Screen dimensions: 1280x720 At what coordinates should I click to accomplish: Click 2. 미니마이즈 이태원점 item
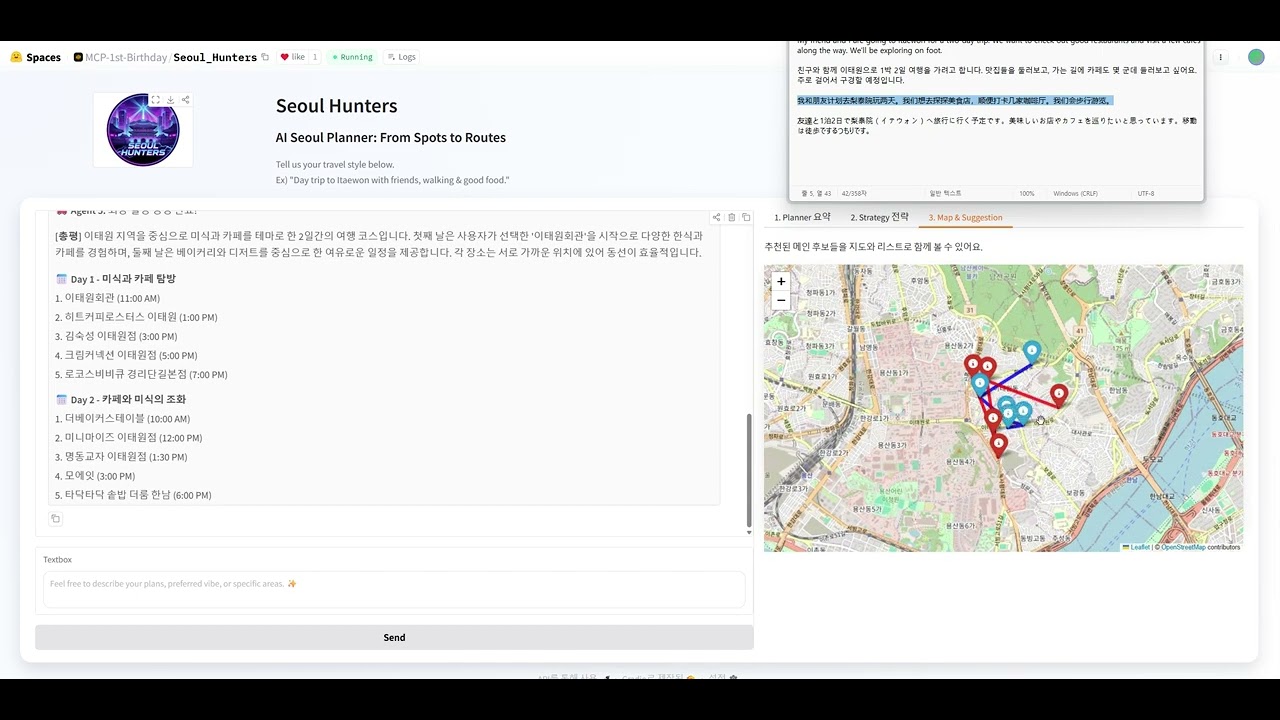(129, 438)
